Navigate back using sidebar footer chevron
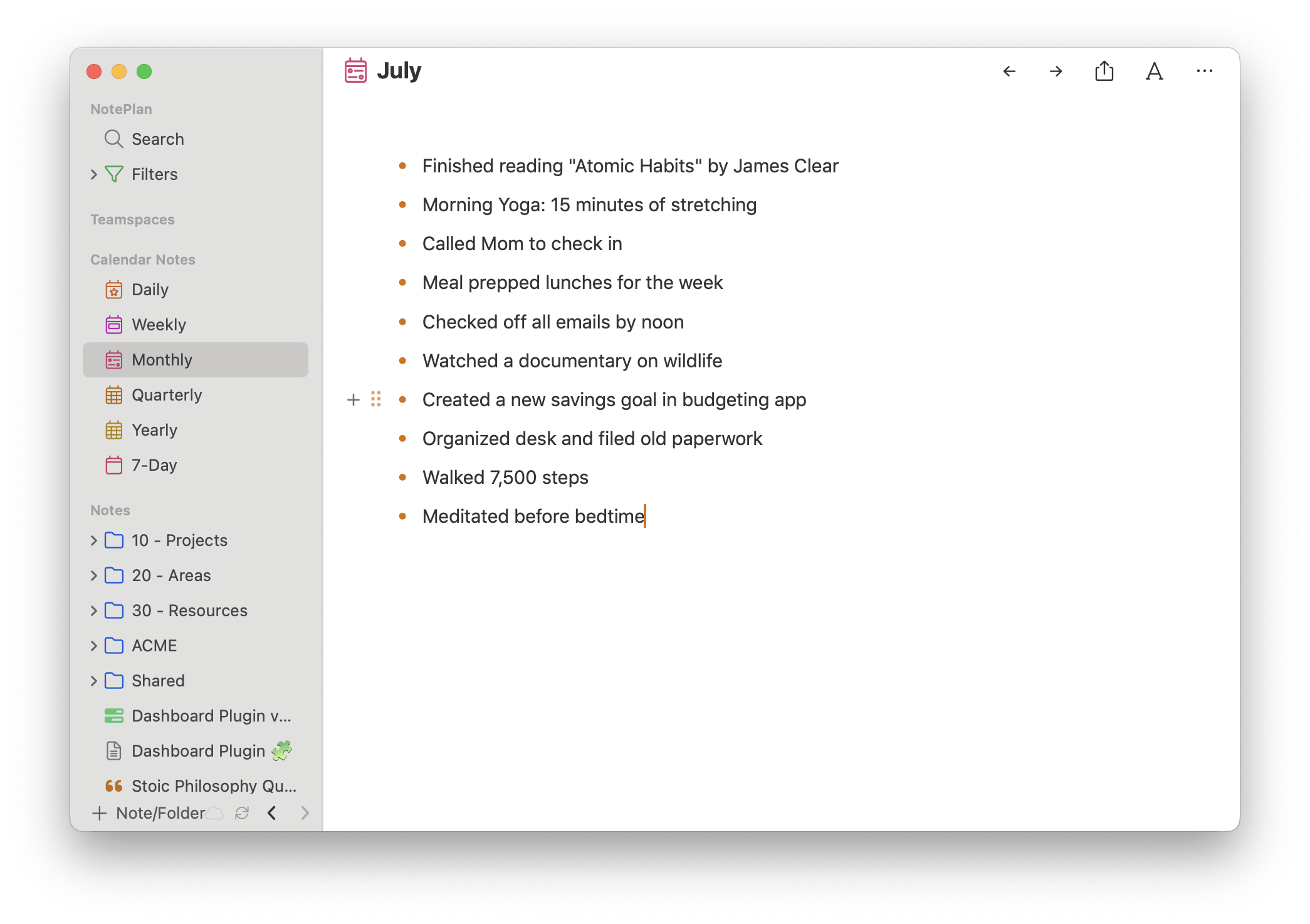The height and width of the screenshot is (924, 1310). pyautogui.click(x=272, y=813)
